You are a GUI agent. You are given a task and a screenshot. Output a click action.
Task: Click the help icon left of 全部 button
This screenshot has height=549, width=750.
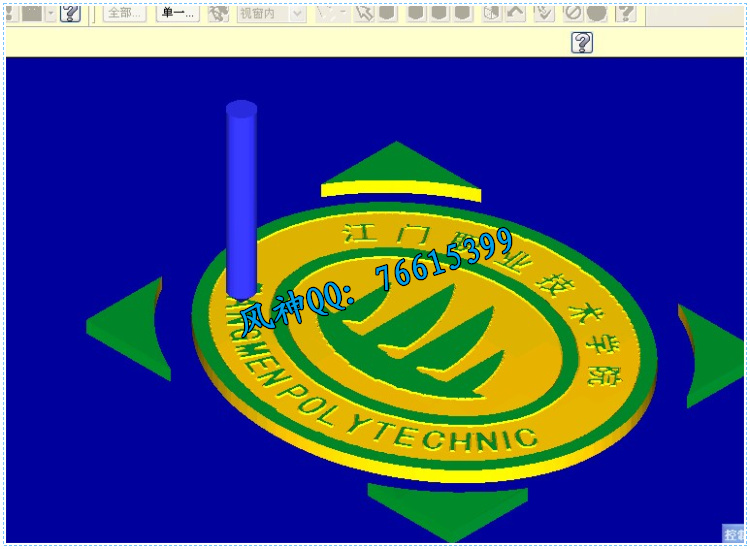point(70,13)
